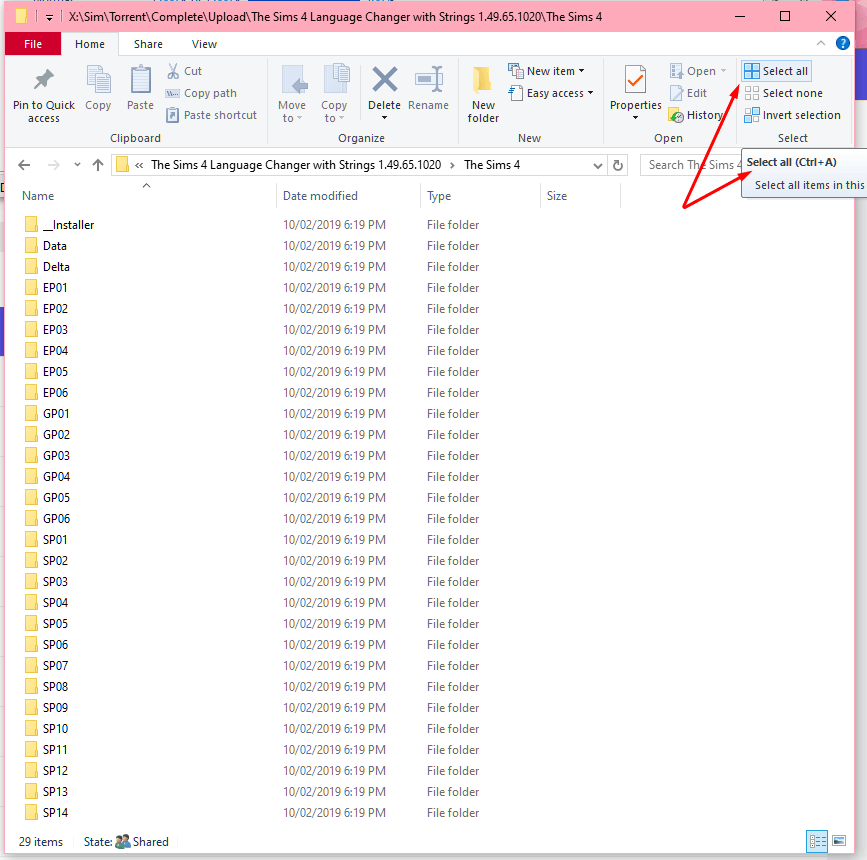This screenshot has height=860, width=867.
Task: Select the GP01 folder
Action: coord(56,414)
